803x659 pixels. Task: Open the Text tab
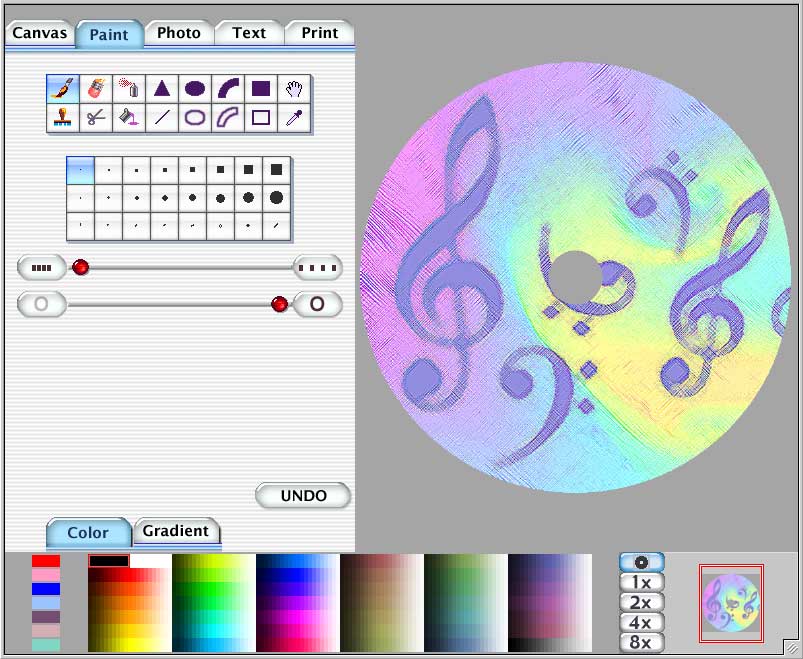249,33
